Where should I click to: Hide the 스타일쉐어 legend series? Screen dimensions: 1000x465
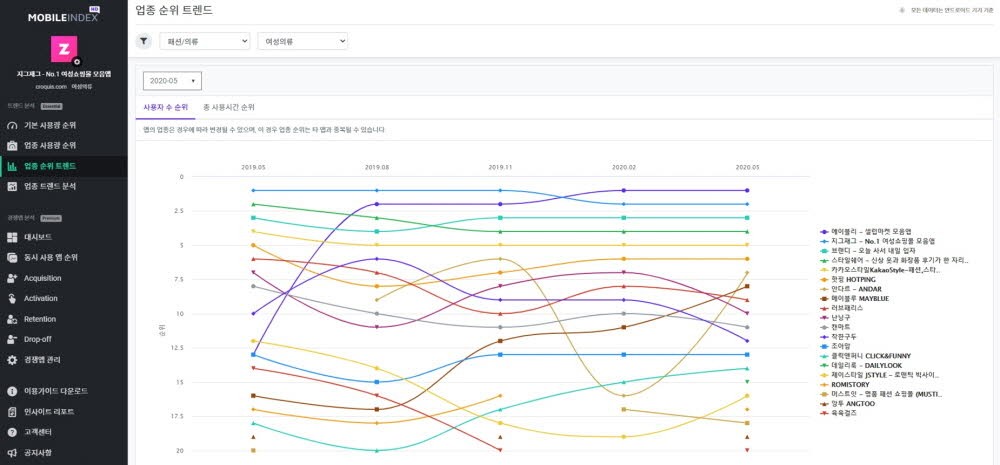(x=894, y=261)
